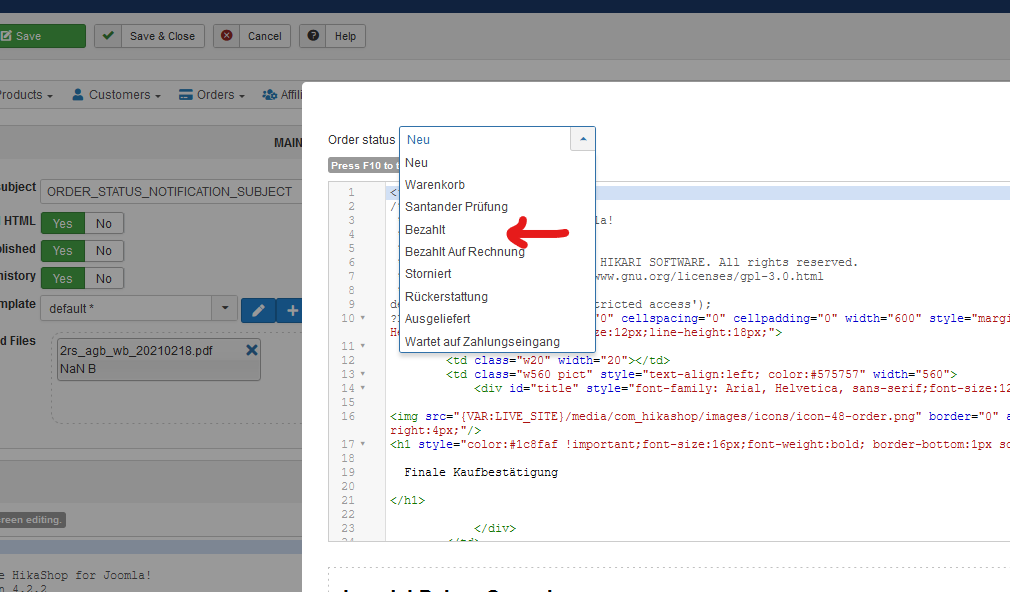Open Help from the toolbar
This screenshot has height=592, width=1010.
[333, 36]
